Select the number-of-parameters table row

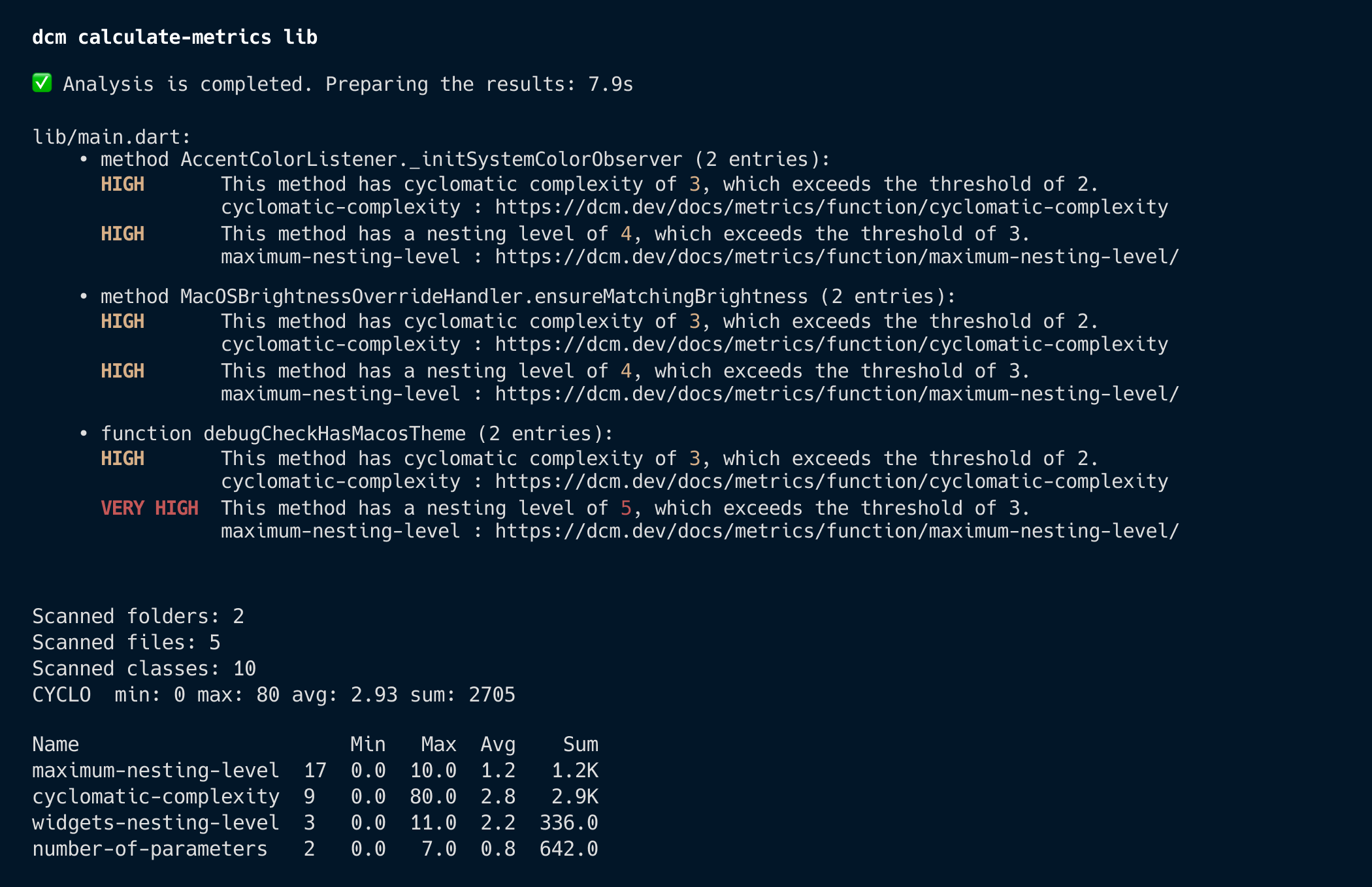[x=315, y=849]
